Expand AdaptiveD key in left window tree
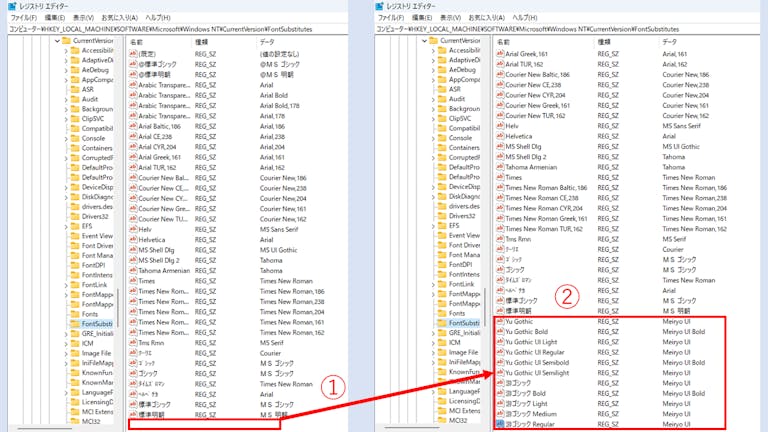 66,60
